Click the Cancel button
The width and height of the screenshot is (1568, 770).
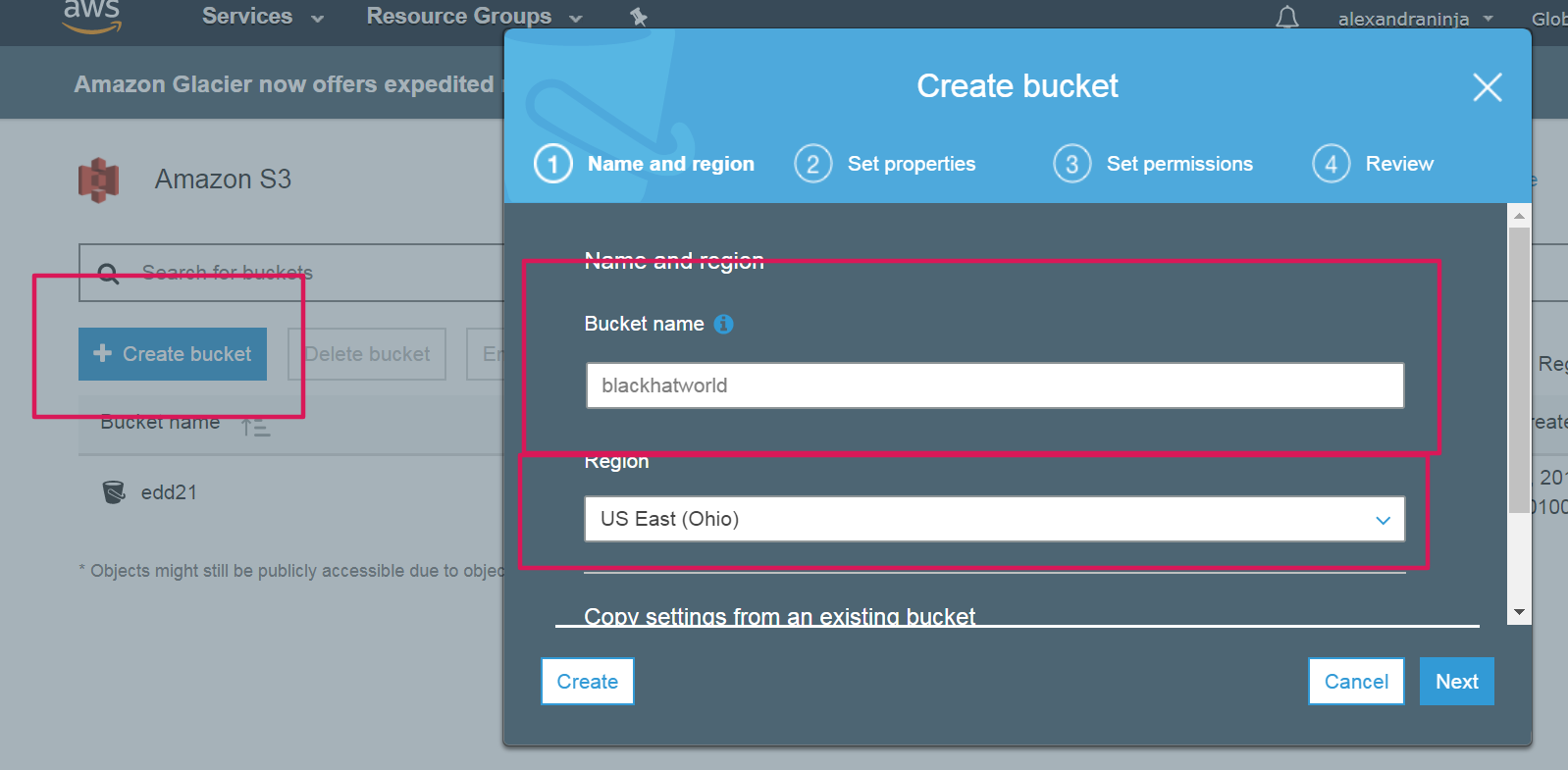(1356, 682)
